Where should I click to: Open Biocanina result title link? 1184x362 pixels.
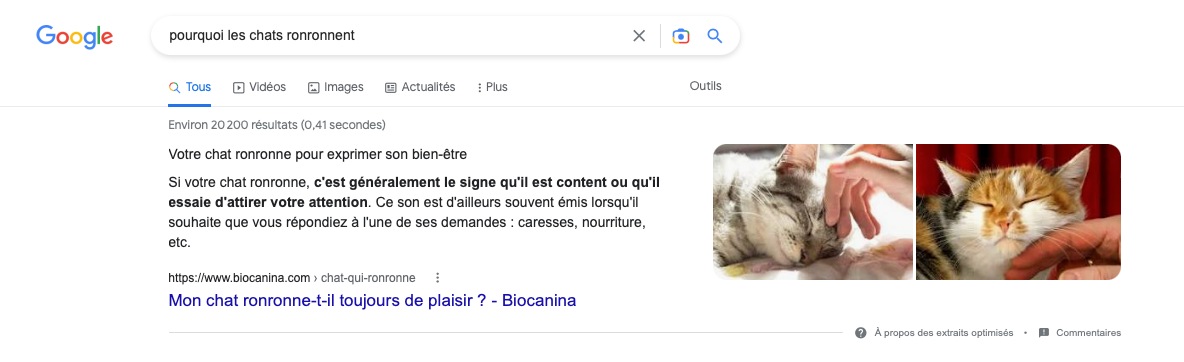coord(372,301)
